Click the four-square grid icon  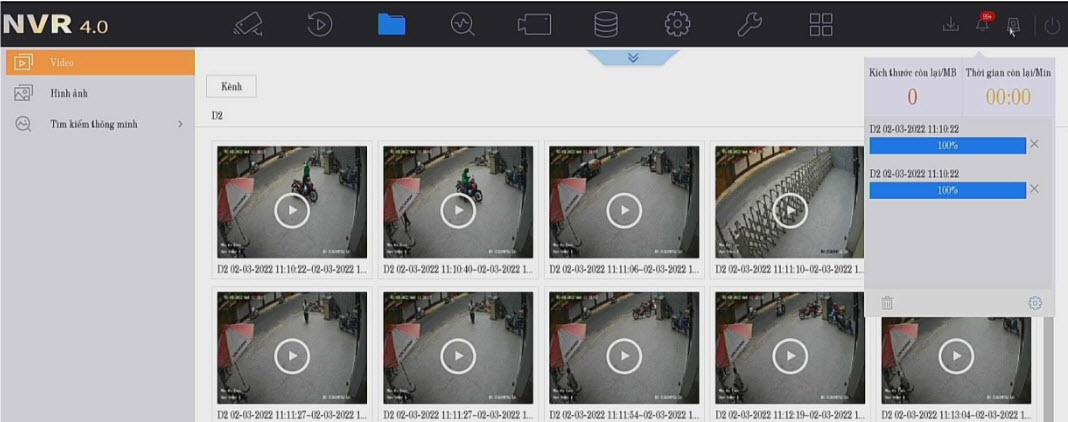coord(749,25)
